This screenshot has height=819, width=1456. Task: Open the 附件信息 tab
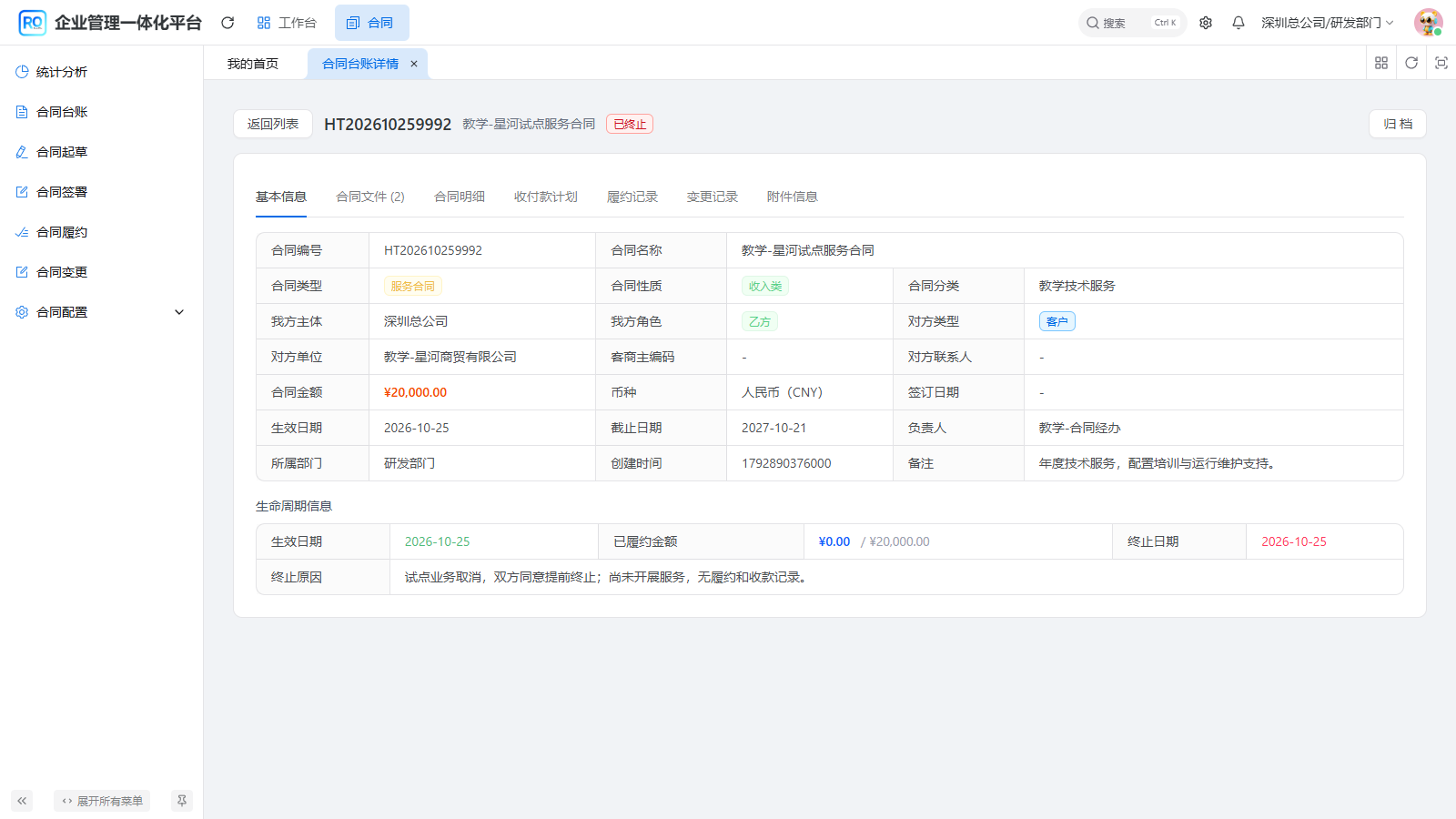(x=793, y=197)
